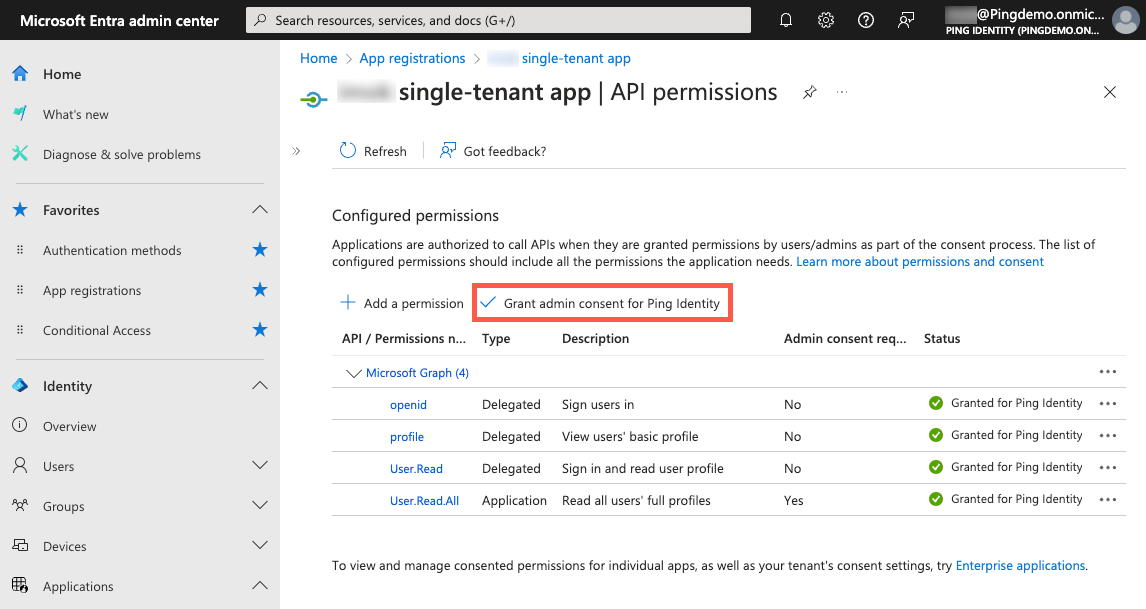Open the Enterprise applications link

(1019, 565)
